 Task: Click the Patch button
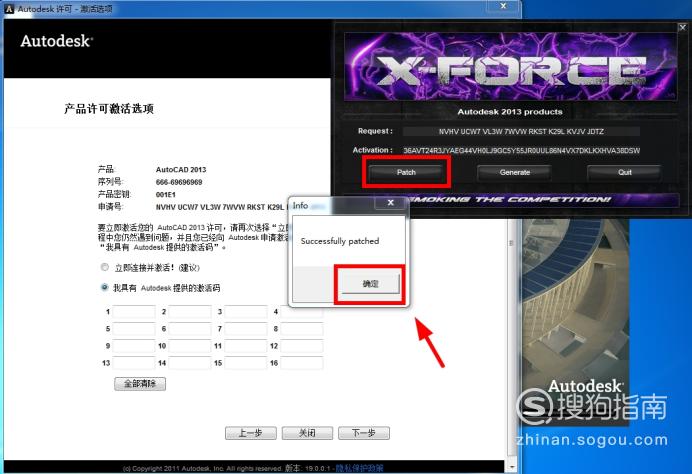[x=406, y=172]
